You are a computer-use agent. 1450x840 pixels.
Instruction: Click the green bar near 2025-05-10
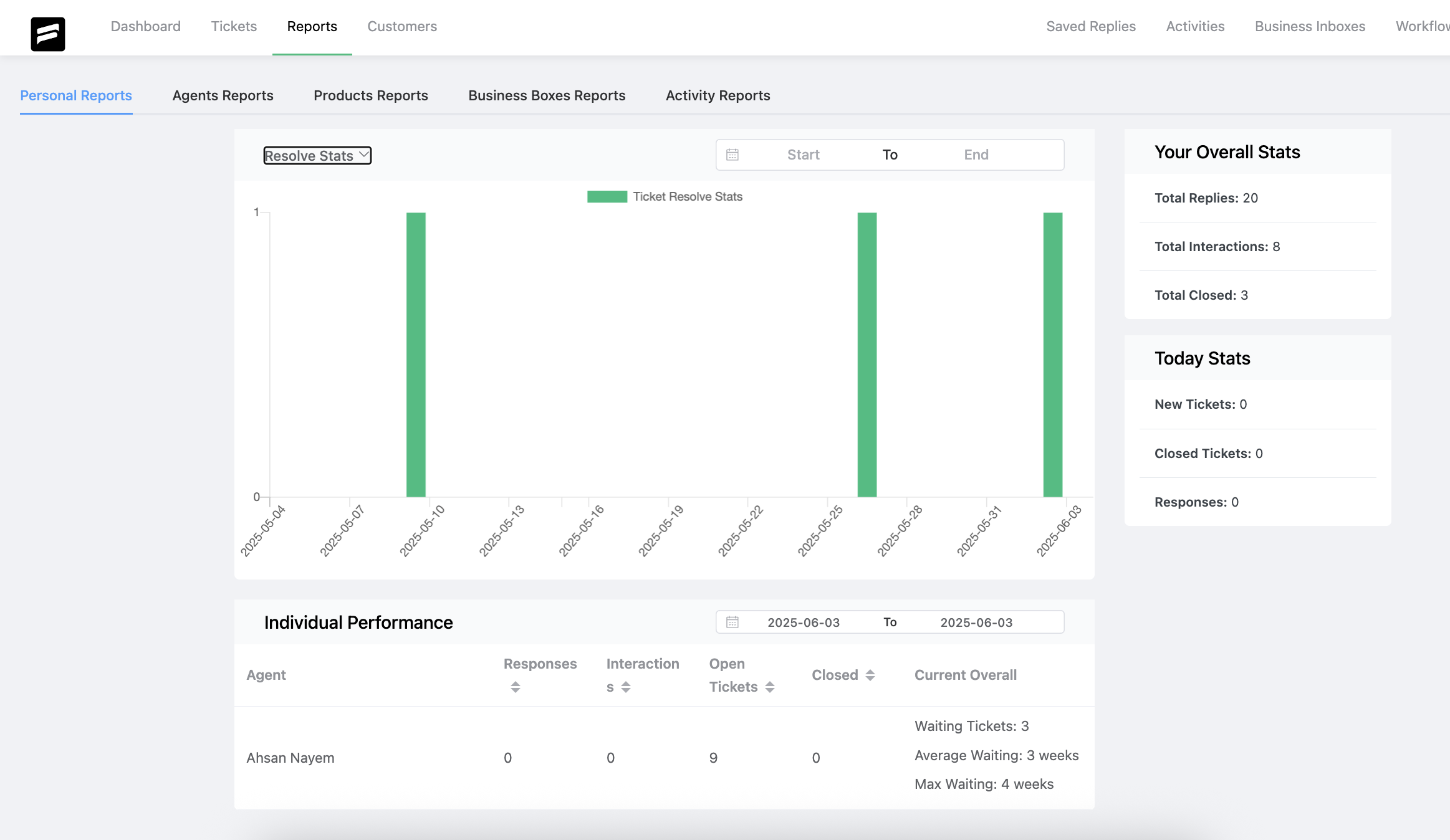tap(415, 355)
